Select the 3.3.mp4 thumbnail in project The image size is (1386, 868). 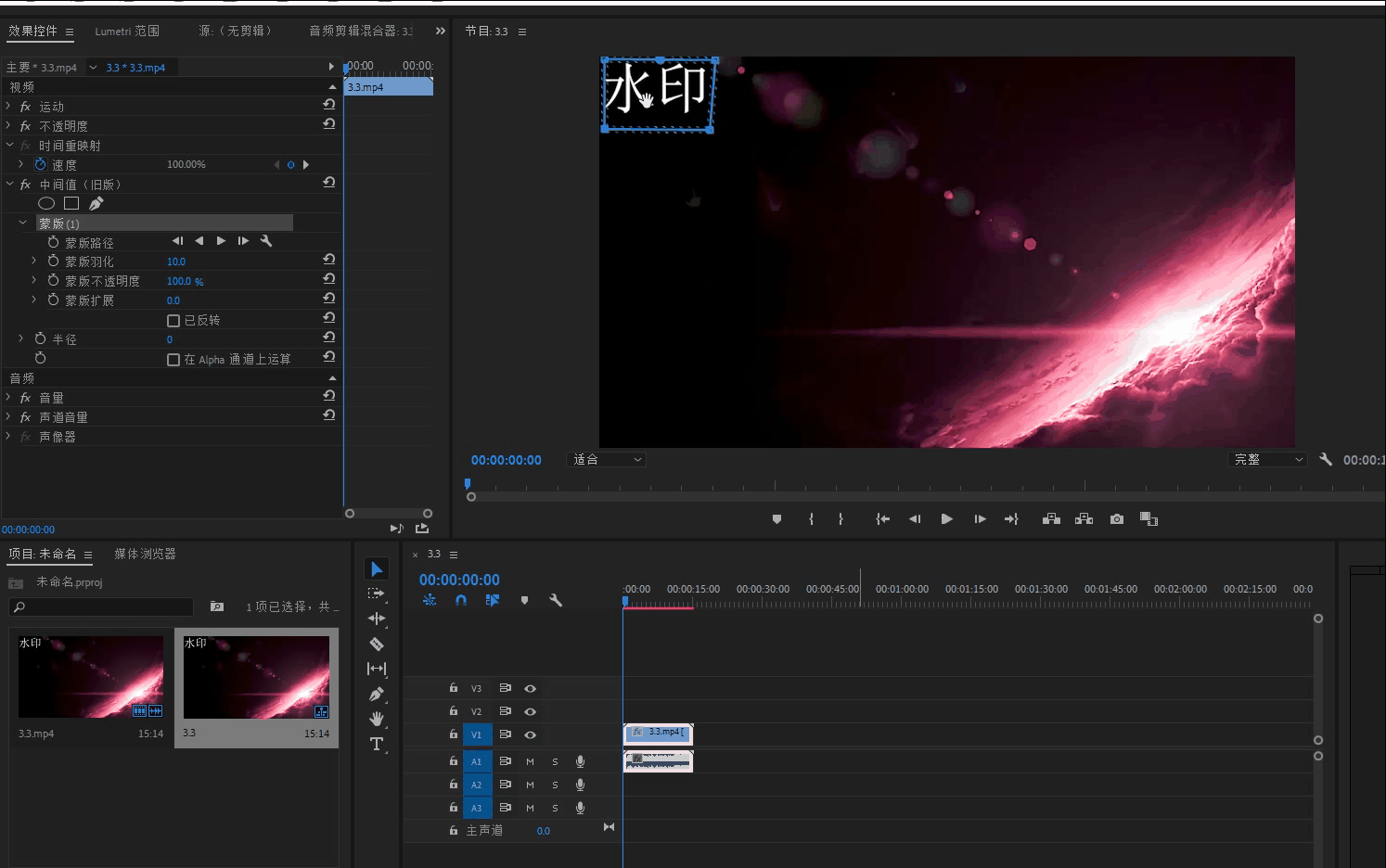[x=91, y=677]
